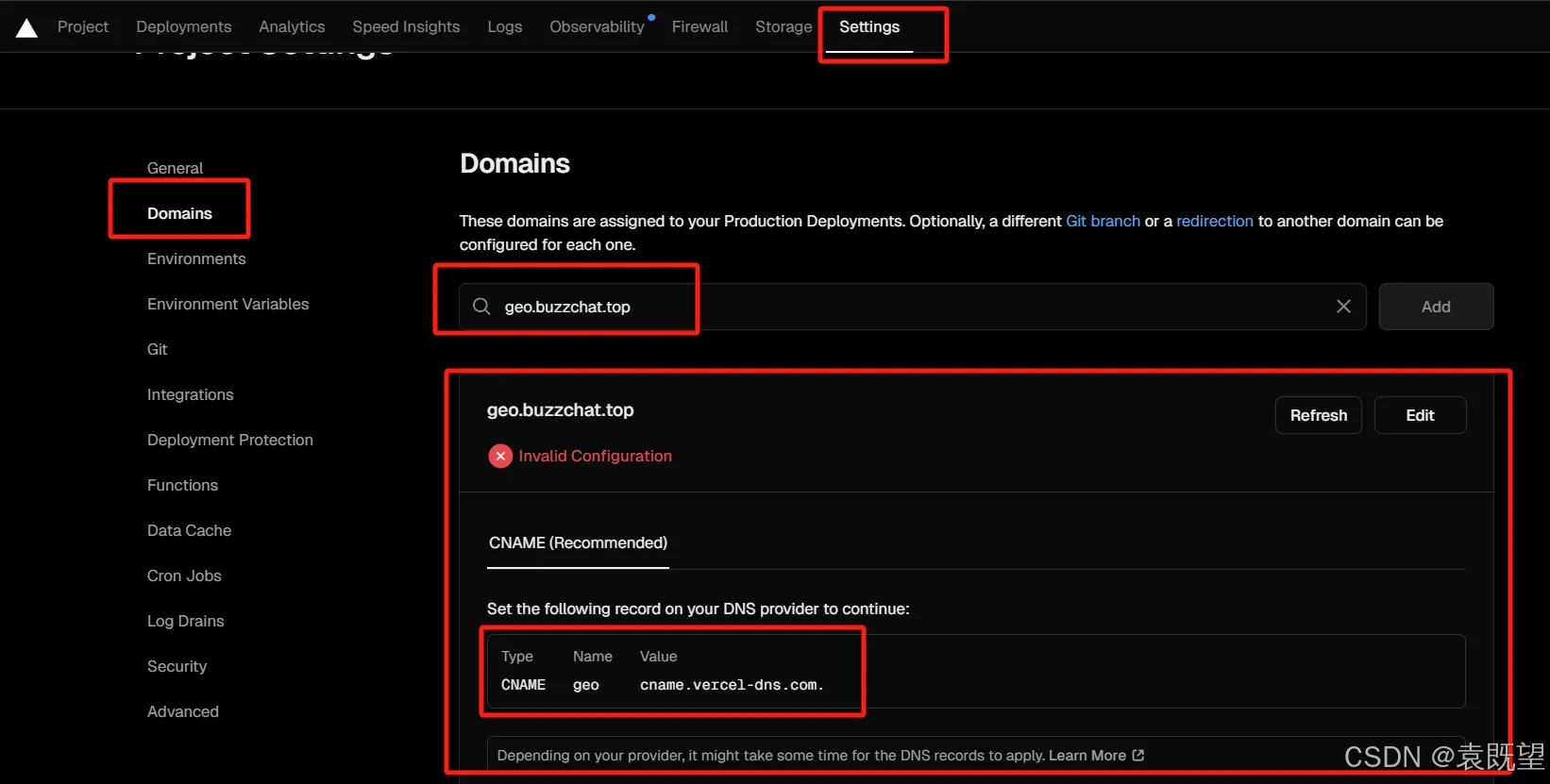Click the Domains page heading
This screenshot has height=784, width=1550.
pos(515,163)
